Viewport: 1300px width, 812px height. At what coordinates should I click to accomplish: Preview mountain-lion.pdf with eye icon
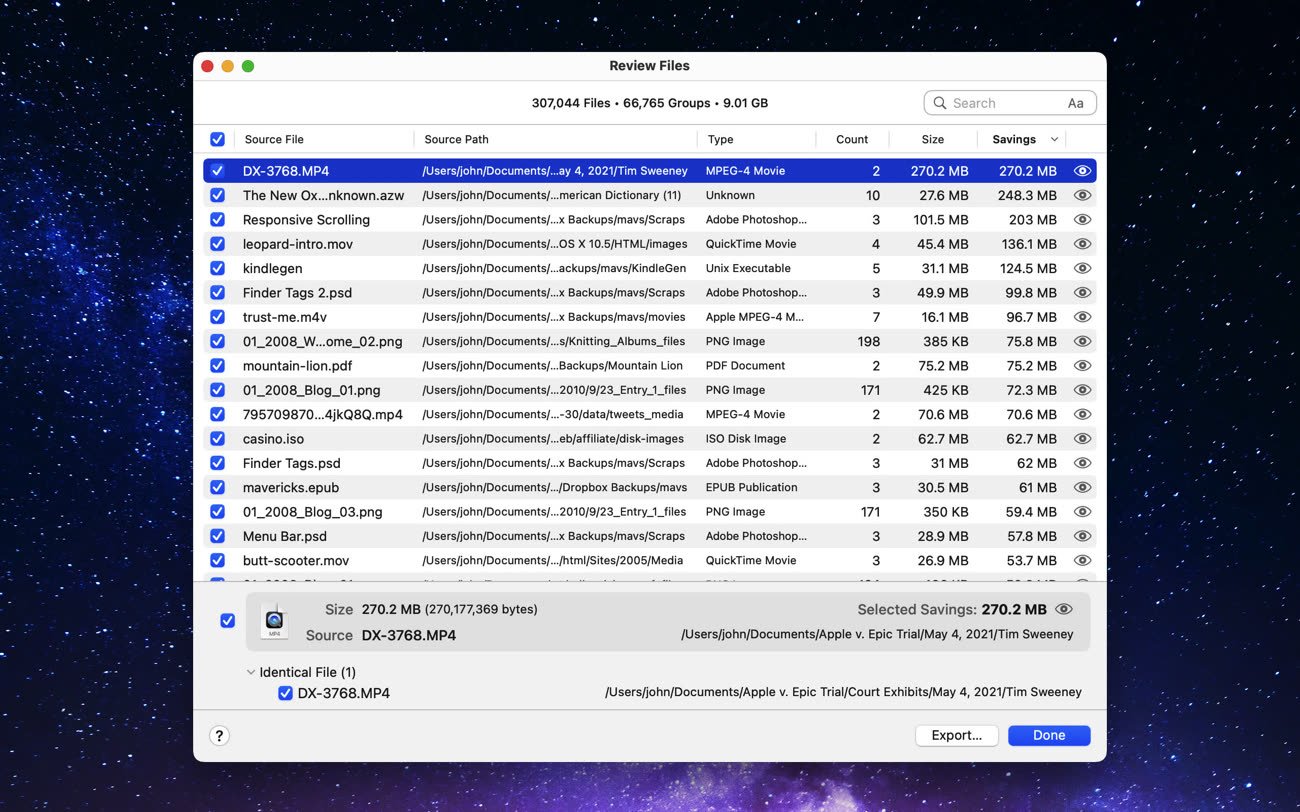[x=1081, y=366]
